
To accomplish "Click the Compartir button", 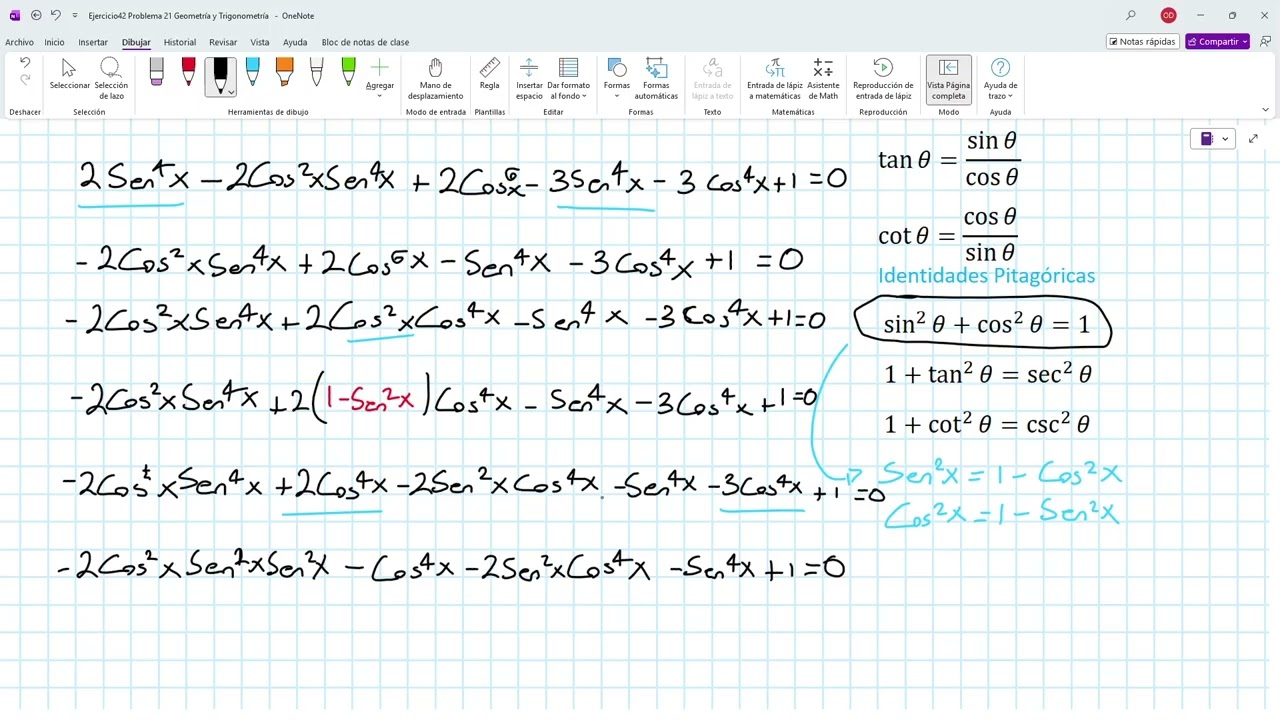I will 1217,42.
